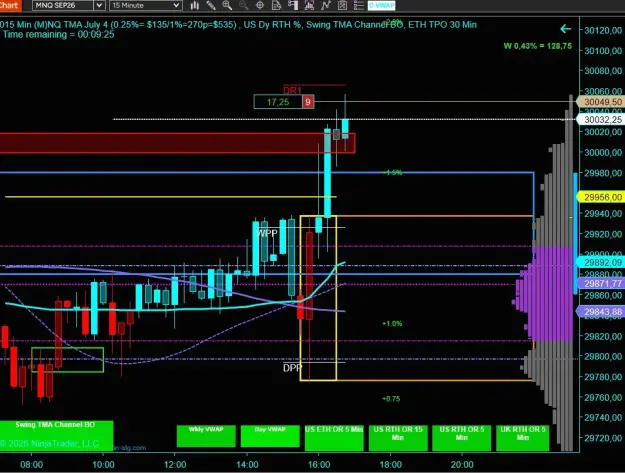Switch to the Chart tab

(x=9, y=5)
